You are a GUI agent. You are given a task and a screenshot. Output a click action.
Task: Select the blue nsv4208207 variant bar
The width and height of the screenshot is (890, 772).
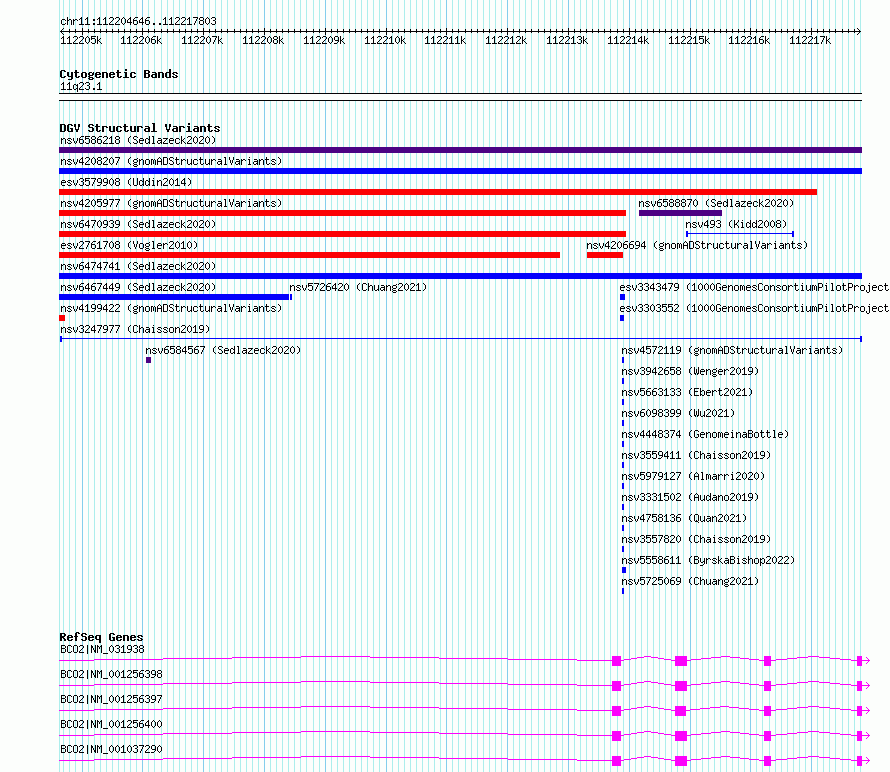coord(460,171)
